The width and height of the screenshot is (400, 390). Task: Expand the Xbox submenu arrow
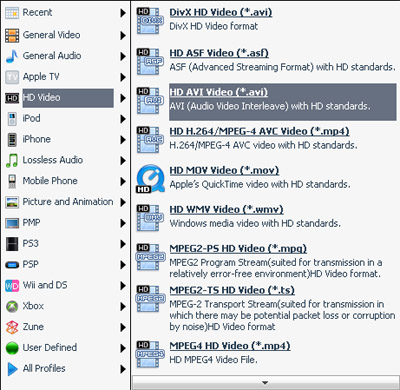click(x=123, y=306)
